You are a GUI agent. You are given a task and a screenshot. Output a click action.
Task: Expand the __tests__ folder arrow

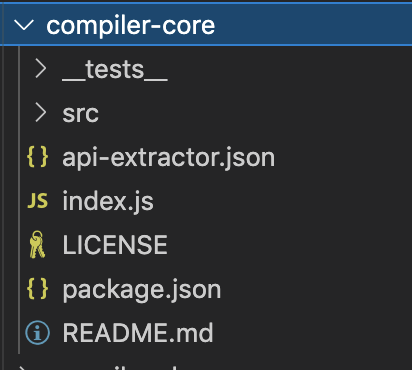click(40, 69)
